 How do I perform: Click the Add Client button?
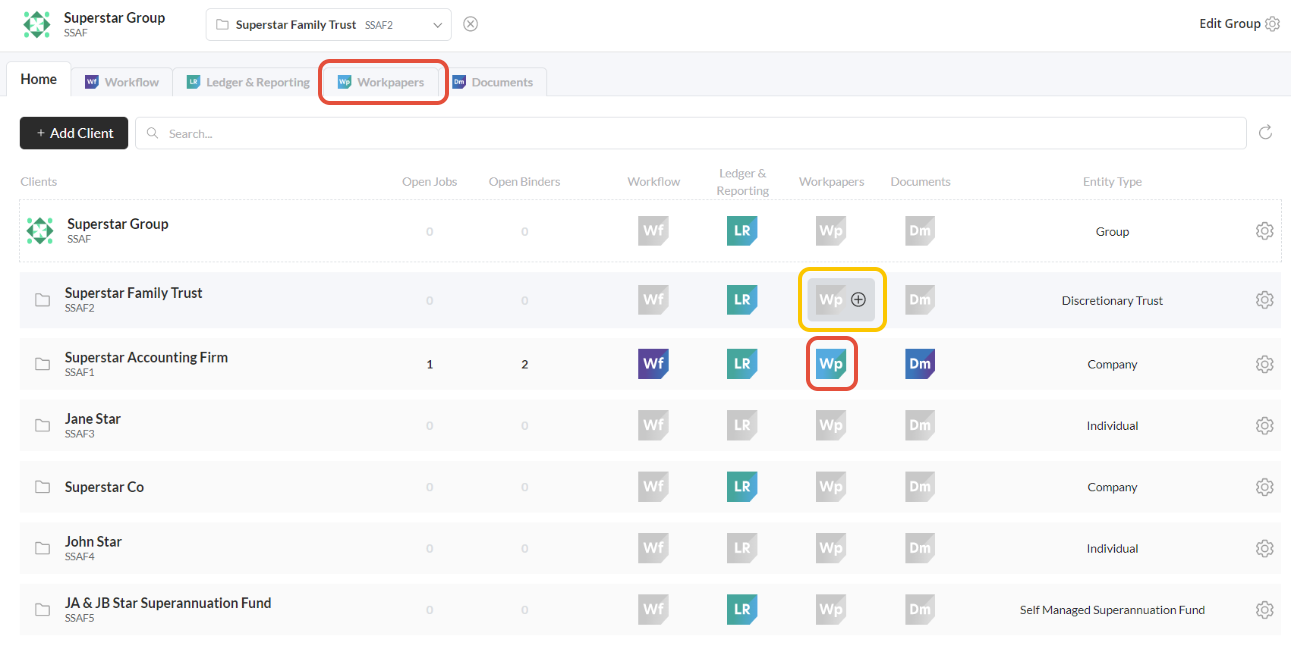(x=73, y=132)
